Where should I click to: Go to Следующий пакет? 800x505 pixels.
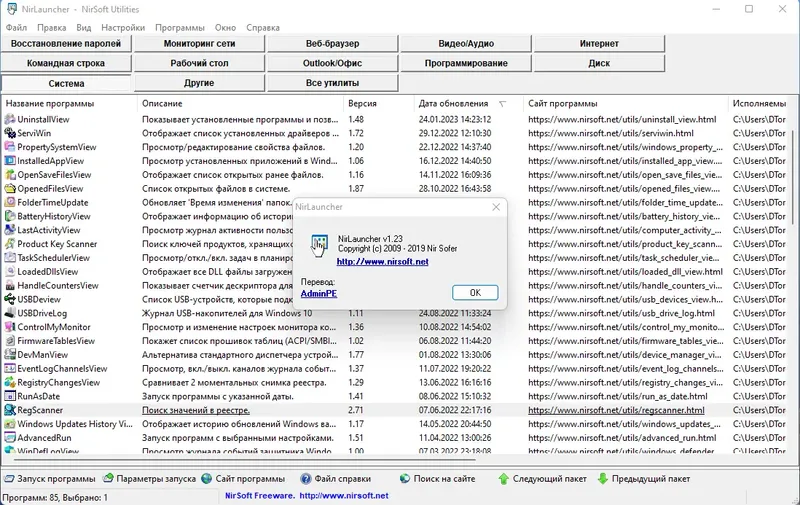542,479
